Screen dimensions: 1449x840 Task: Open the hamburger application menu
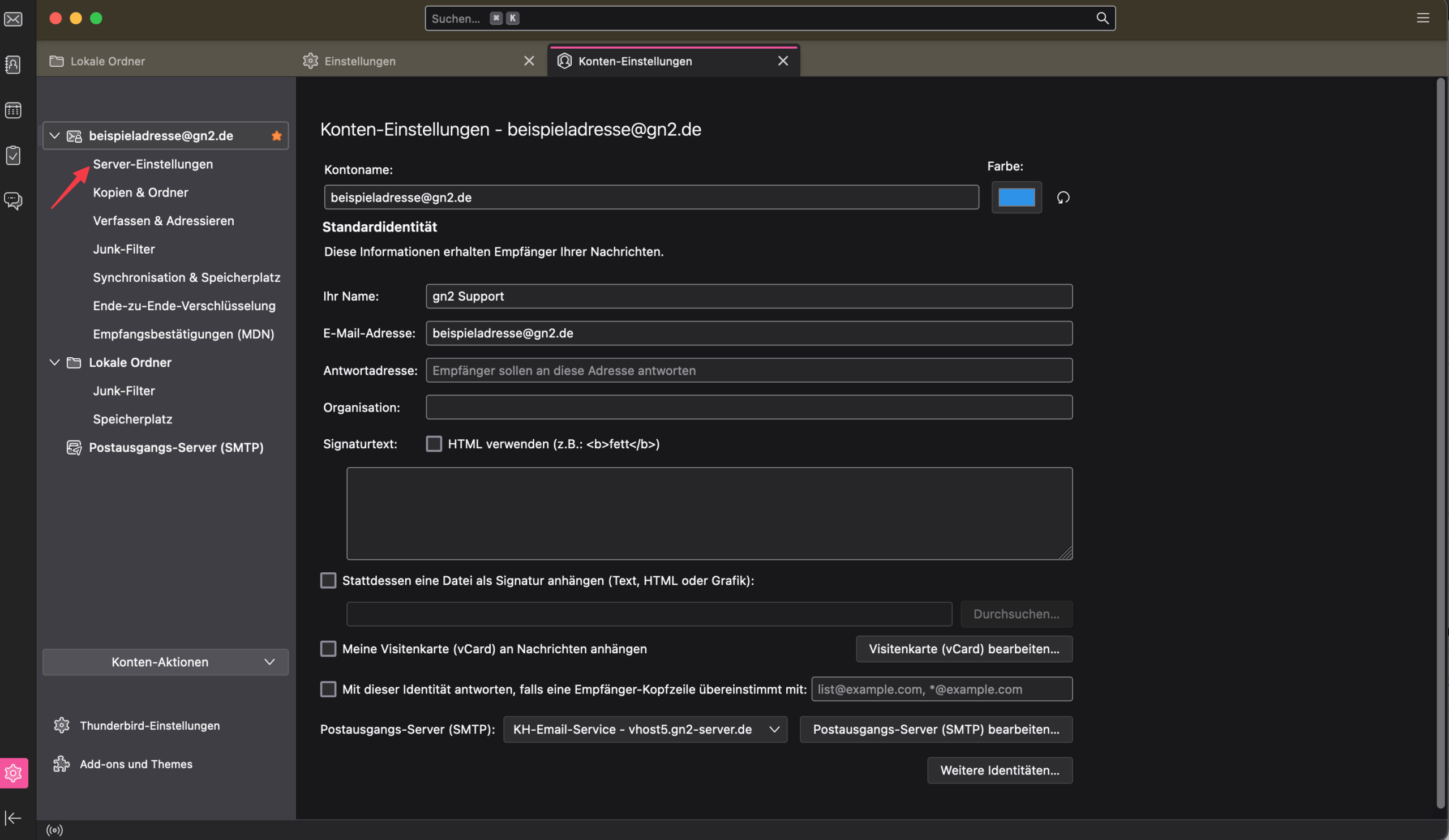pyautogui.click(x=1422, y=19)
